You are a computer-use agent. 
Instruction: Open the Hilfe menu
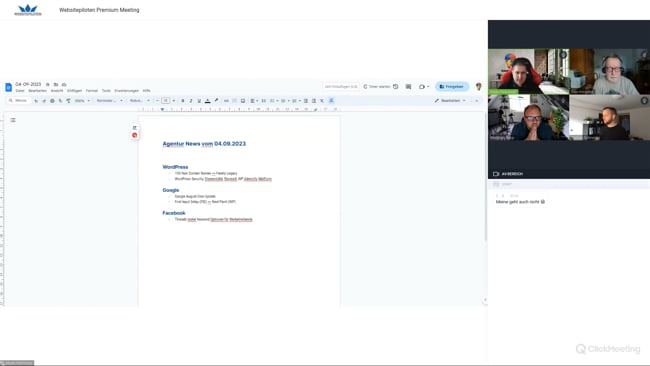point(146,90)
